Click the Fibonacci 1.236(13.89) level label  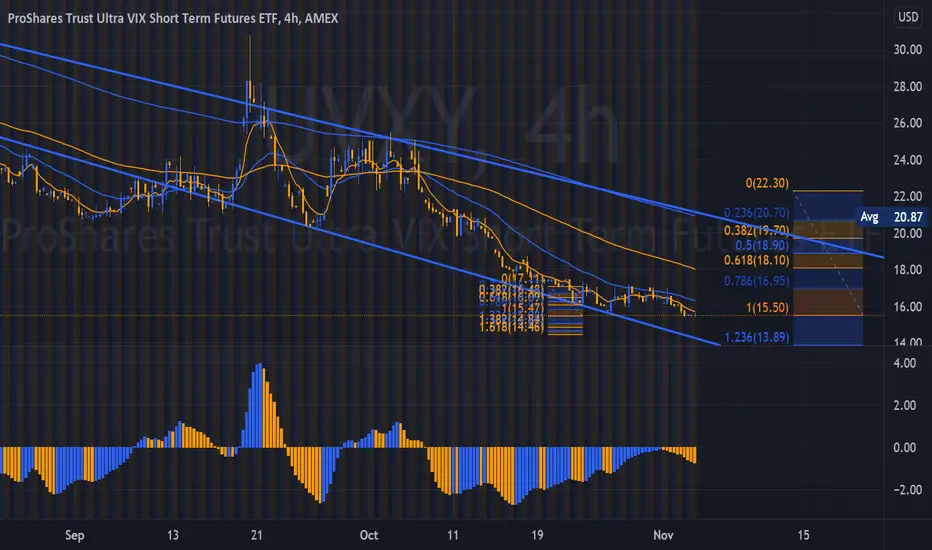click(757, 337)
